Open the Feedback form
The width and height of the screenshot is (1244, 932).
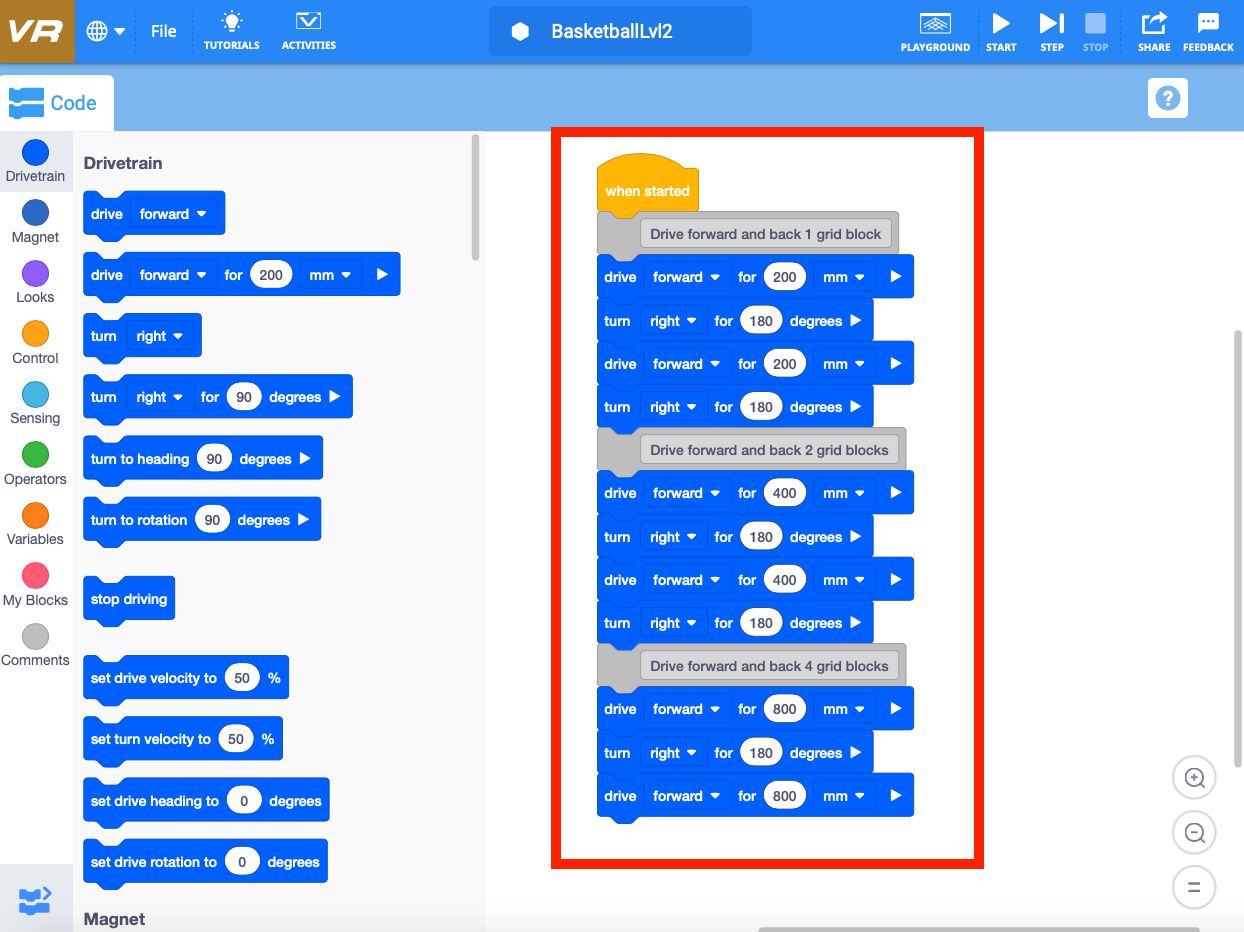click(1207, 30)
